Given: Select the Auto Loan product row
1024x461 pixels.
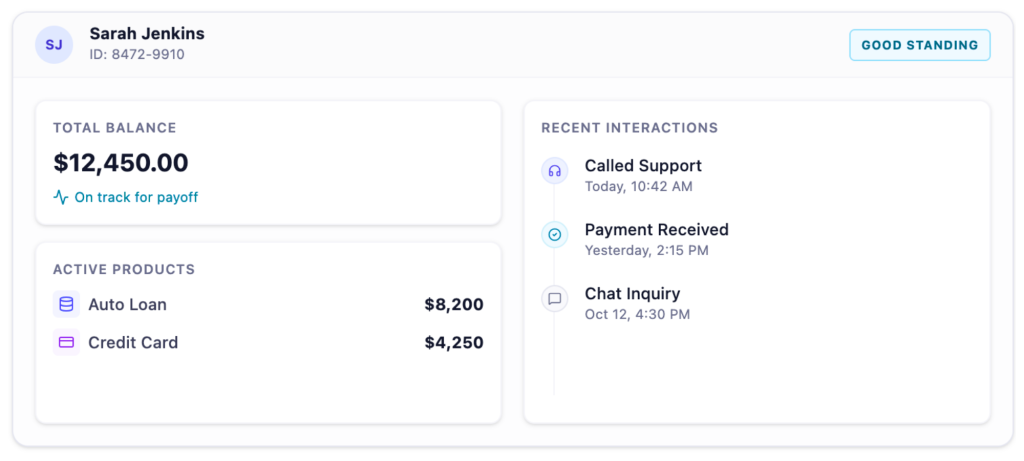Looking at the screenshot, I should point(267,305).
